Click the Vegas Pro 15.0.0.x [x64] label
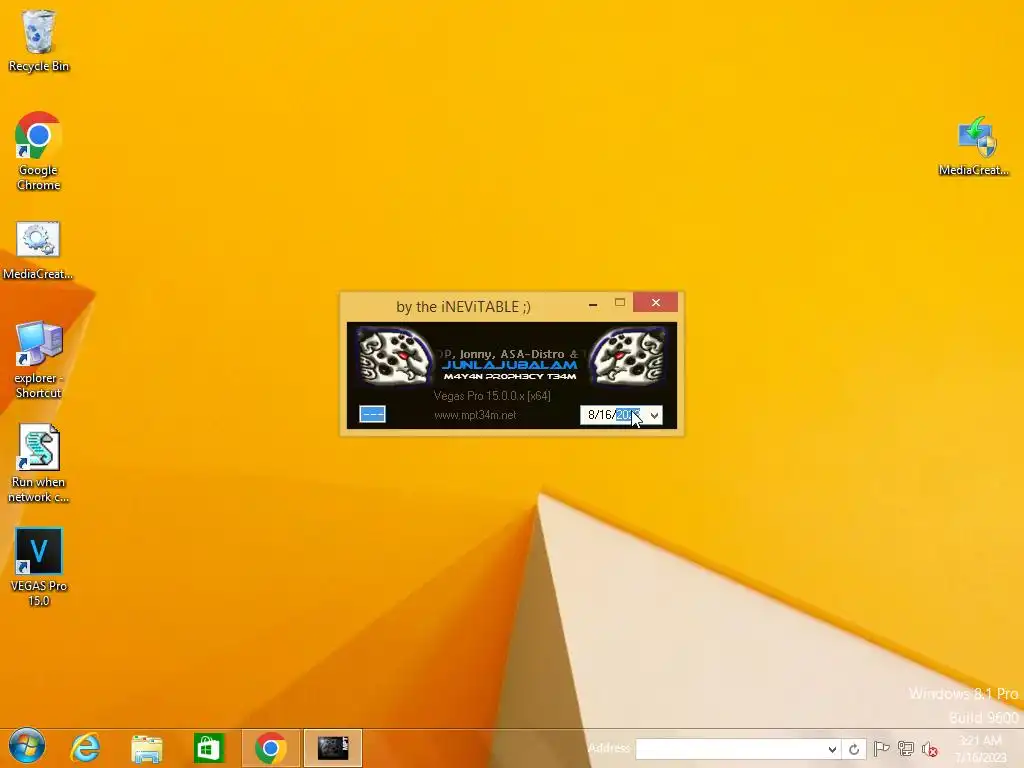 pos(492,396)
